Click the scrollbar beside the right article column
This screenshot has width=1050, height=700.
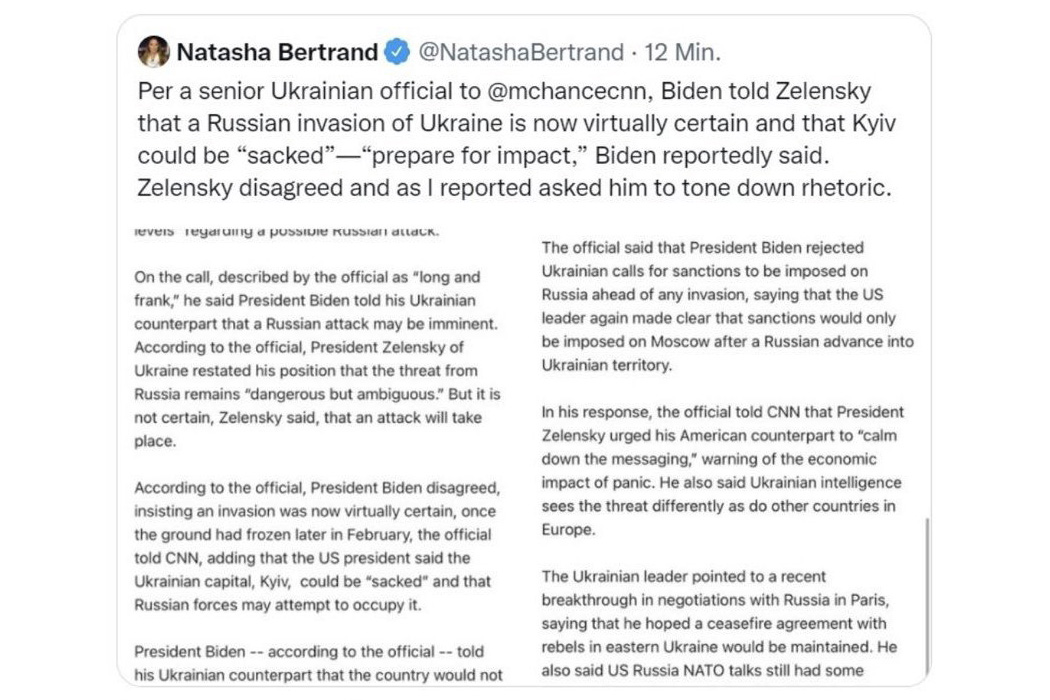tap(927, 596)
